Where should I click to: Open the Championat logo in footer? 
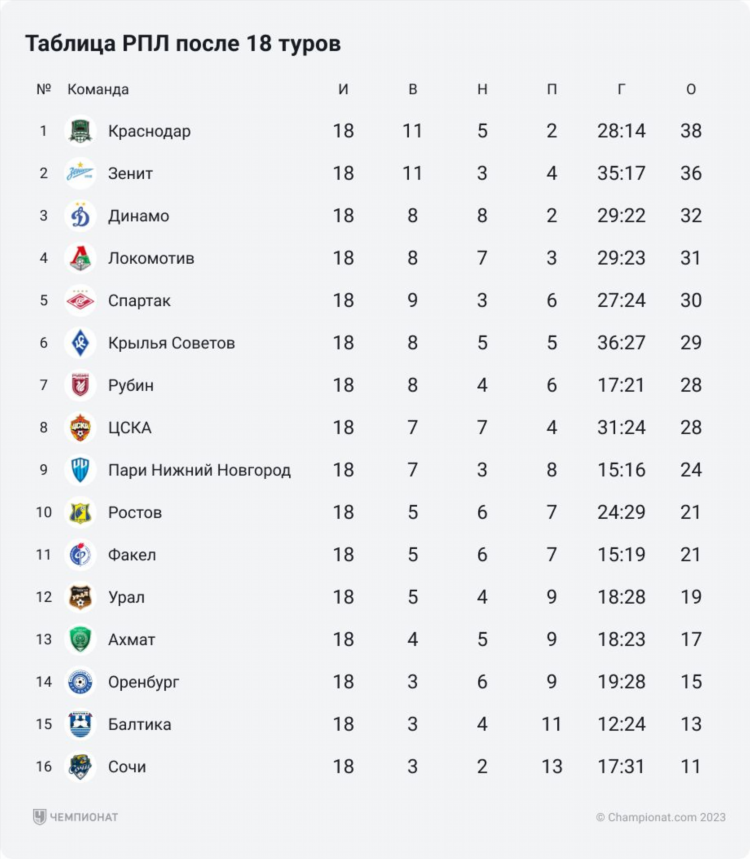click(75, 817)
